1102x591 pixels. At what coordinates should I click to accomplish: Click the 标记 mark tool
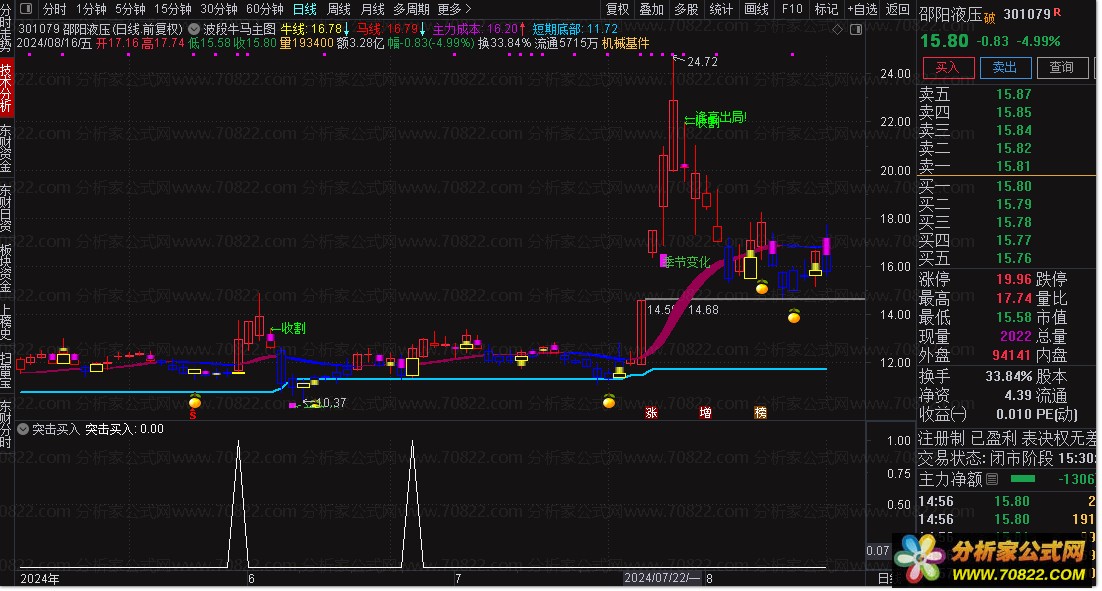(826, 9)
